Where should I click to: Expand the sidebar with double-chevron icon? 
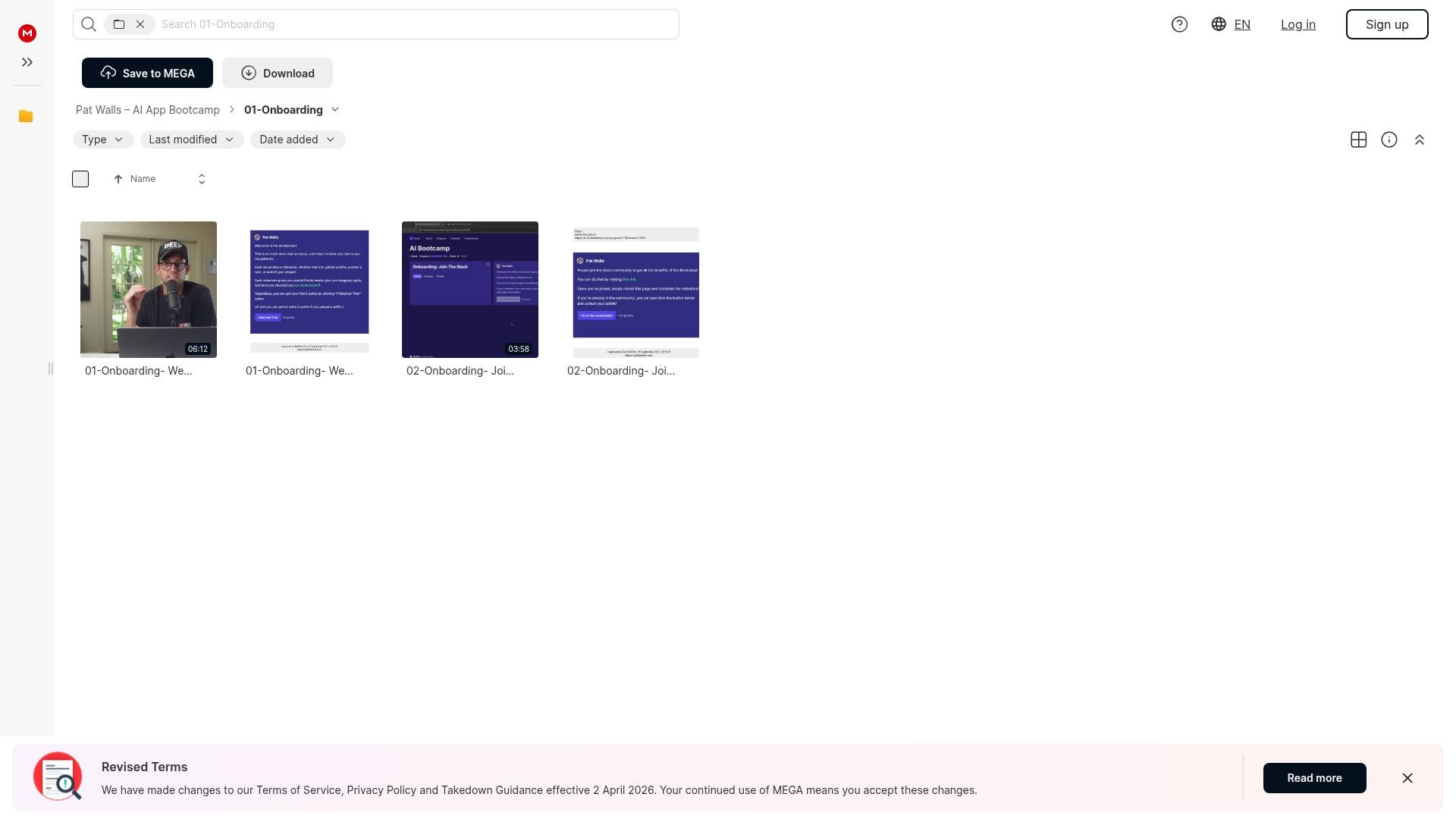pos(27,62)
